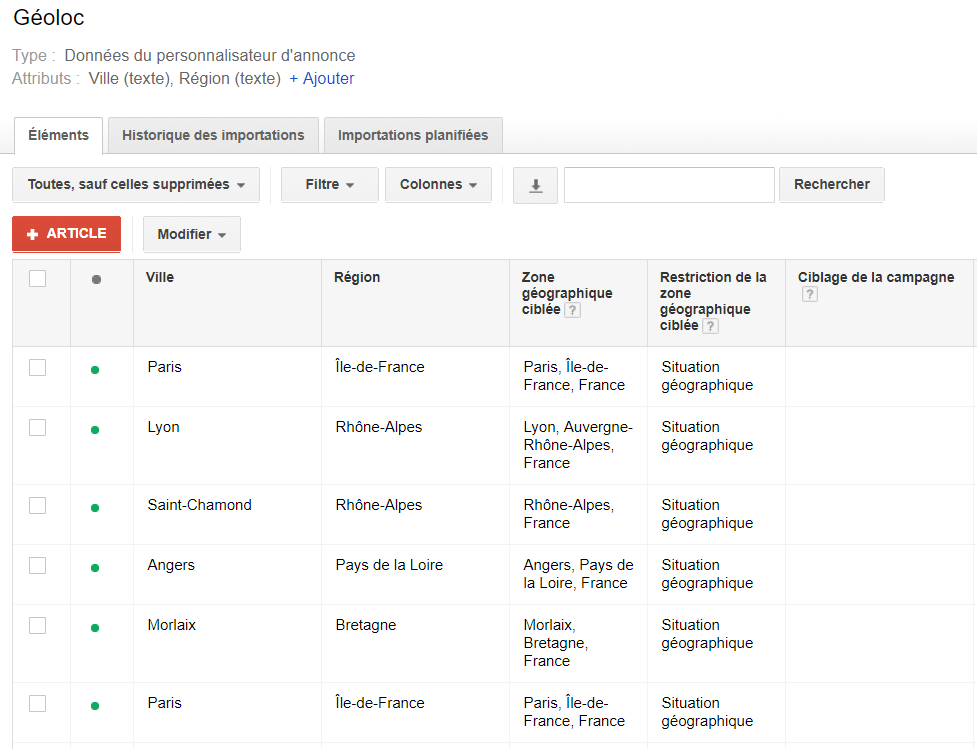Click help icon beside Zone géographique ciblée
This screenshot has width=977, height=749.
572,311
